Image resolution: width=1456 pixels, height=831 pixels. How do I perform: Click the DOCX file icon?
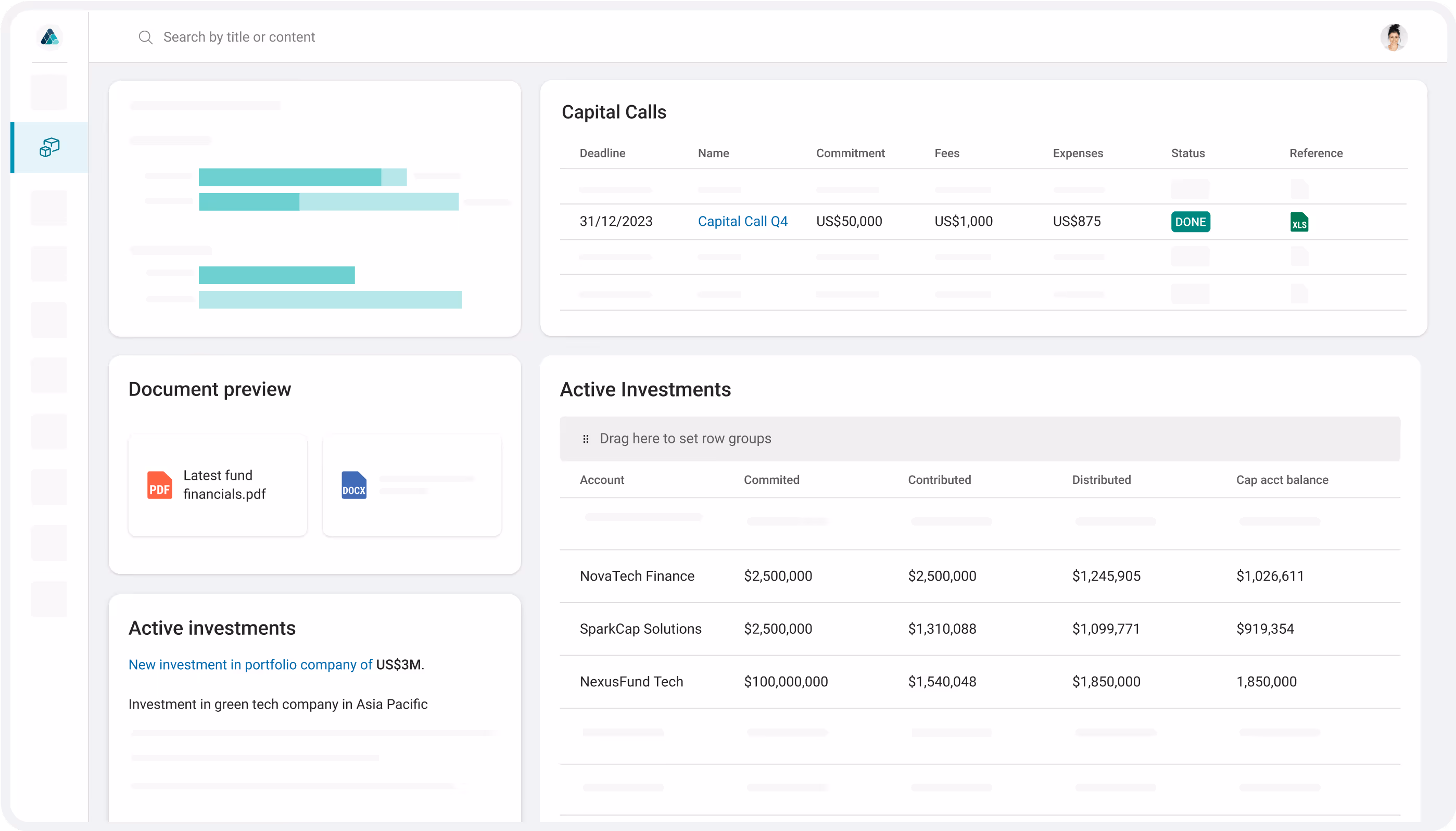(353, 485)
